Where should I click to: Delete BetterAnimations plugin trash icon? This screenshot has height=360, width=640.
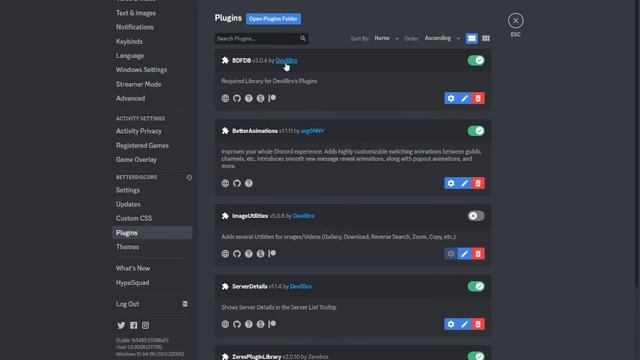478,183
